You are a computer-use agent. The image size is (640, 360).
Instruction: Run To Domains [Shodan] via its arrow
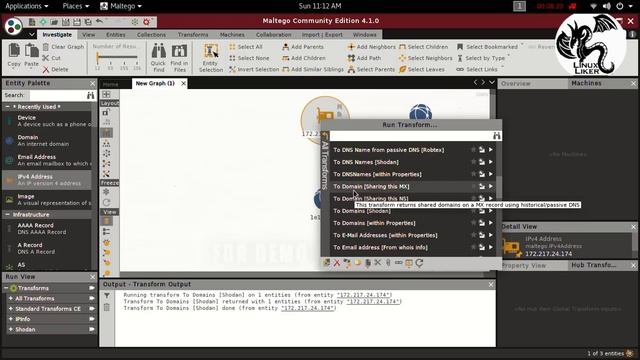(491, 211)
